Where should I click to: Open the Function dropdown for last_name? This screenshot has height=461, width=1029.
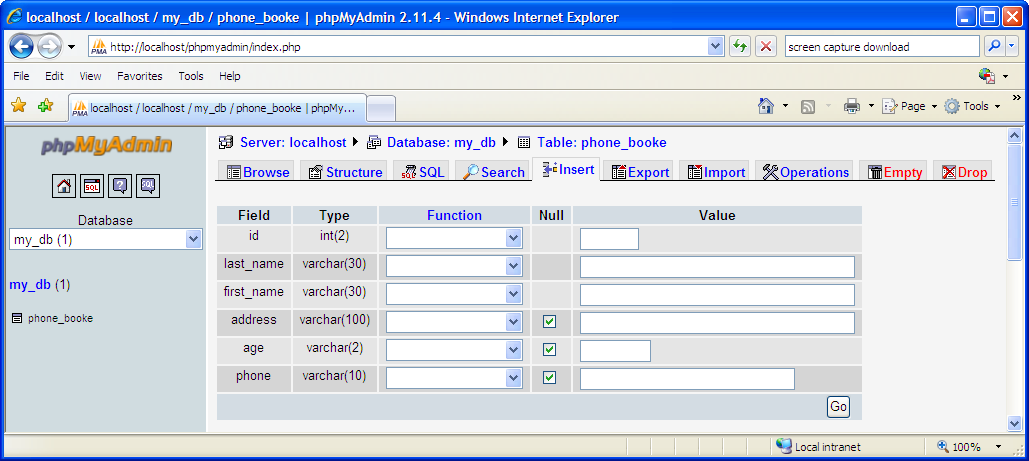tap(454, 266)
